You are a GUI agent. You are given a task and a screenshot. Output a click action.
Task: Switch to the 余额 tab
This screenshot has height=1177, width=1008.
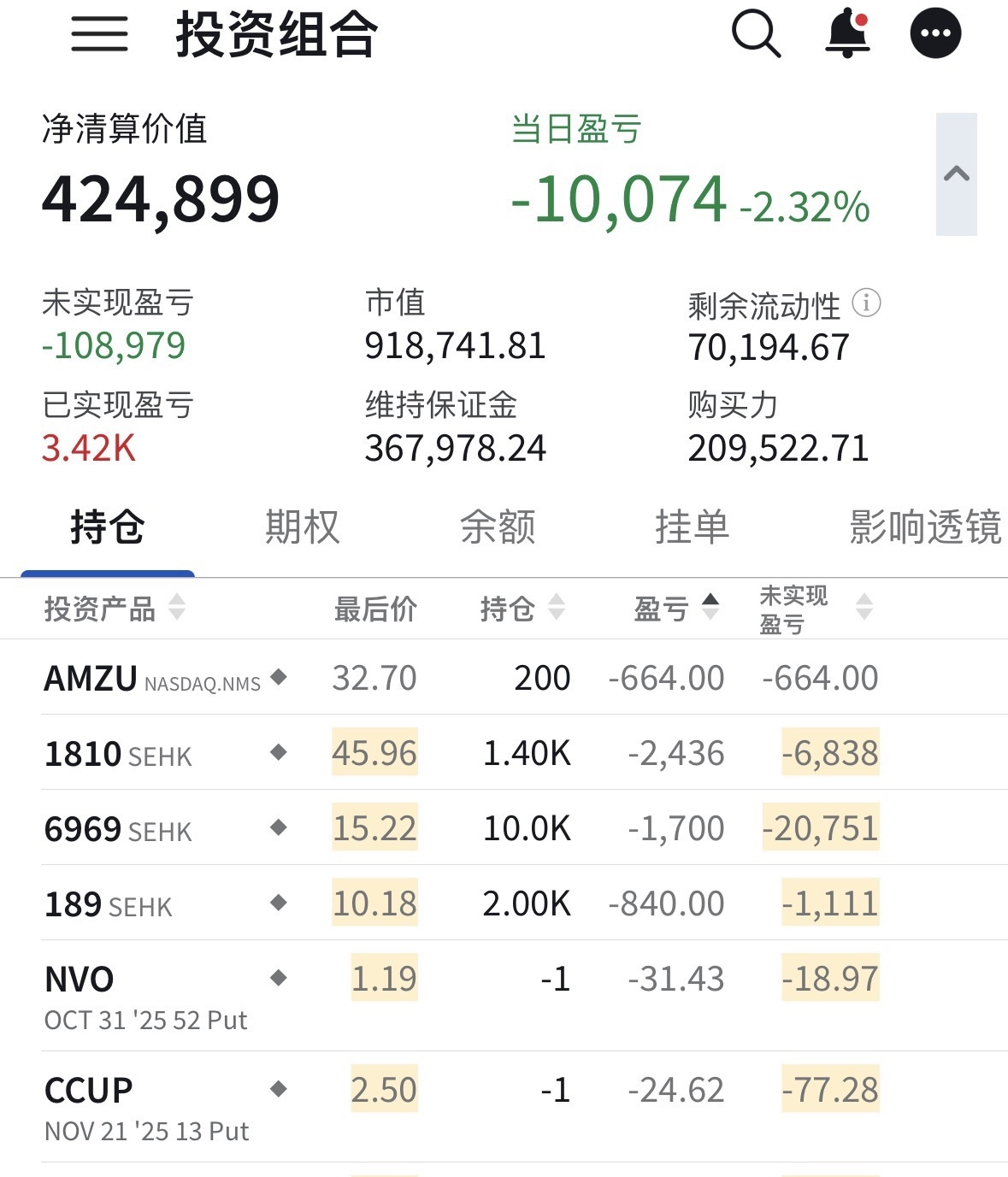(498, 527)
